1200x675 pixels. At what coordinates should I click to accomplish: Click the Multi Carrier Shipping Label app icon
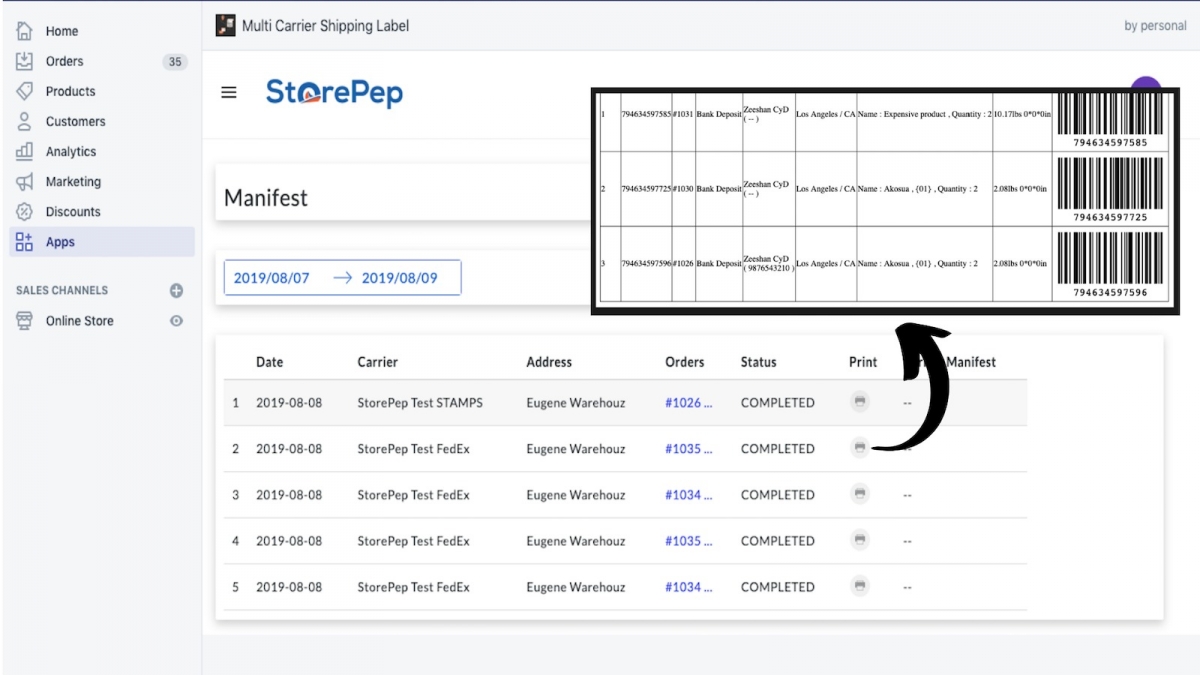coord(226,26)
